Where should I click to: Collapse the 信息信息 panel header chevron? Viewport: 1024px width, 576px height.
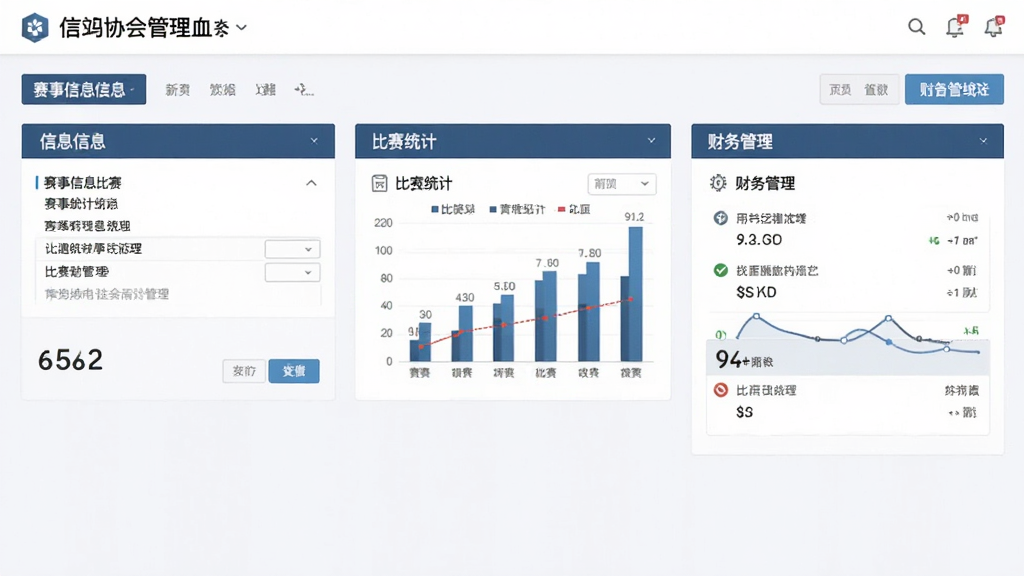click(314, 141)
